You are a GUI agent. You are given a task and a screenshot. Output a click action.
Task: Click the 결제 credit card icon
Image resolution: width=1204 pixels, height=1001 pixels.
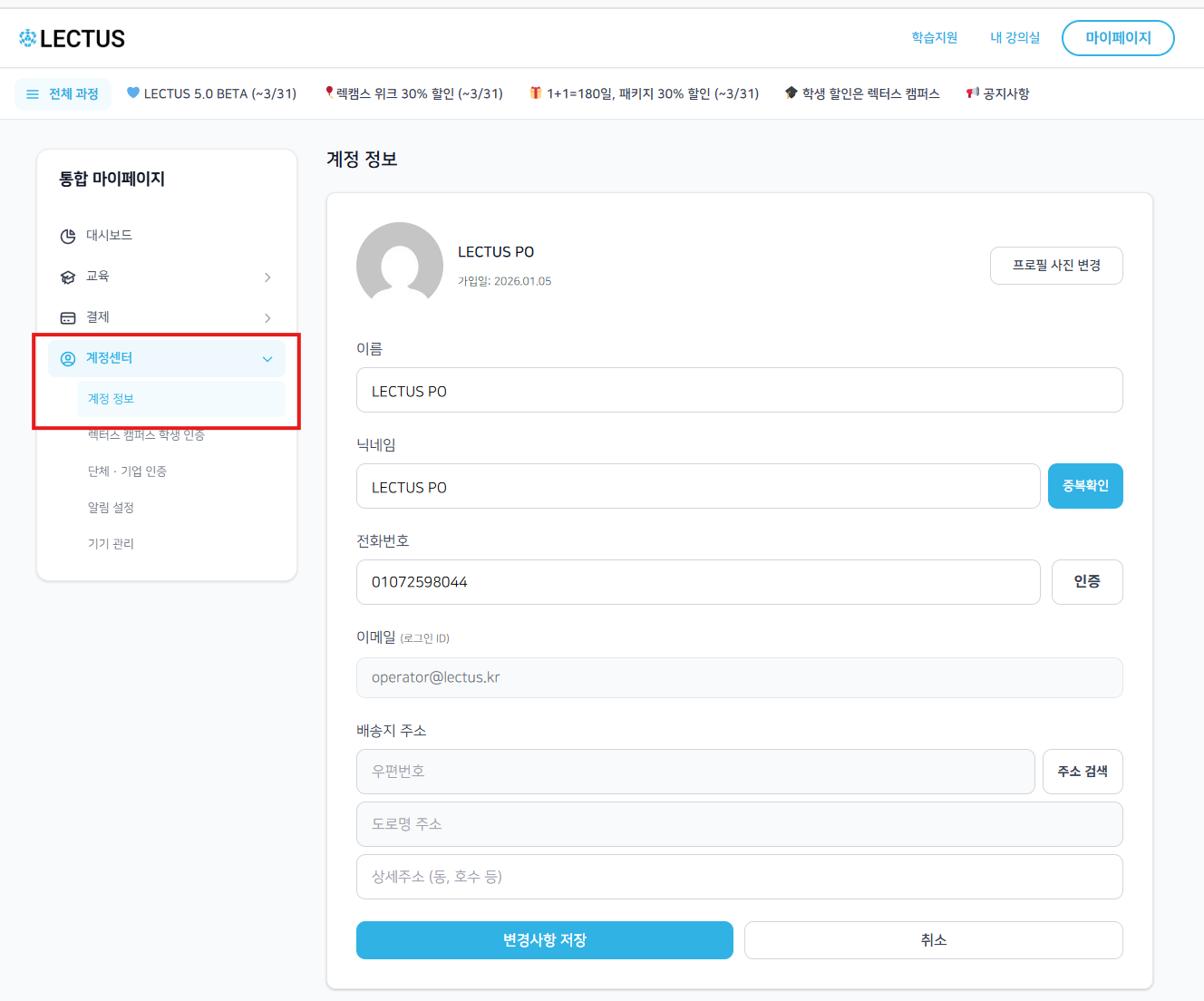[x=68, y=318]
